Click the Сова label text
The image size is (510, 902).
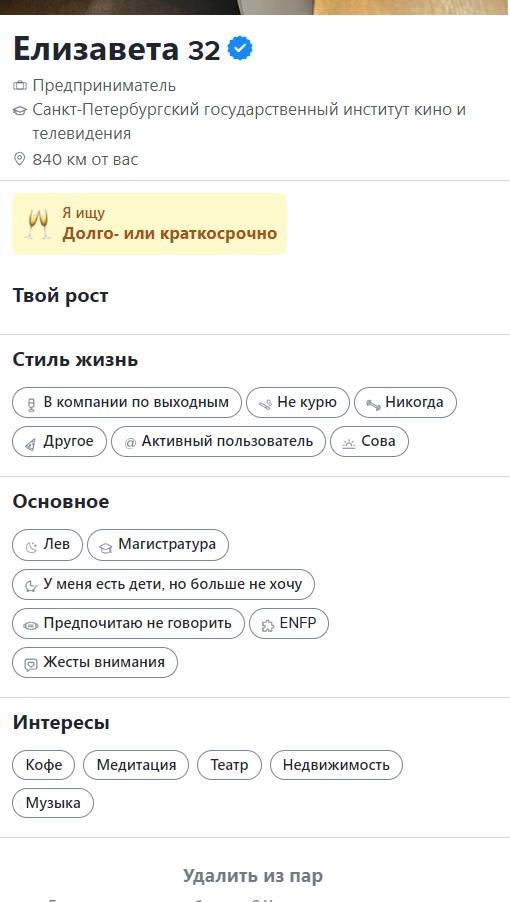(378, 441)
